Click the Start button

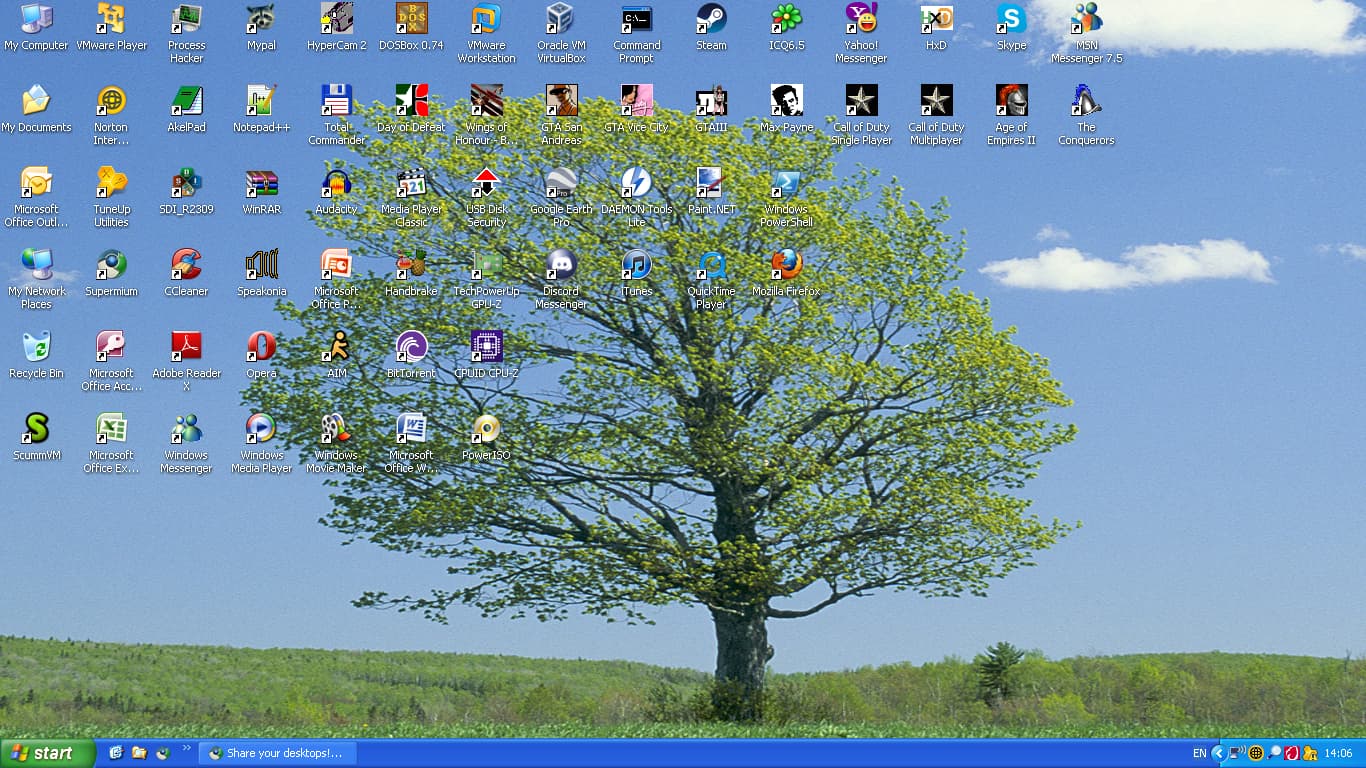(x=46, y=753)
